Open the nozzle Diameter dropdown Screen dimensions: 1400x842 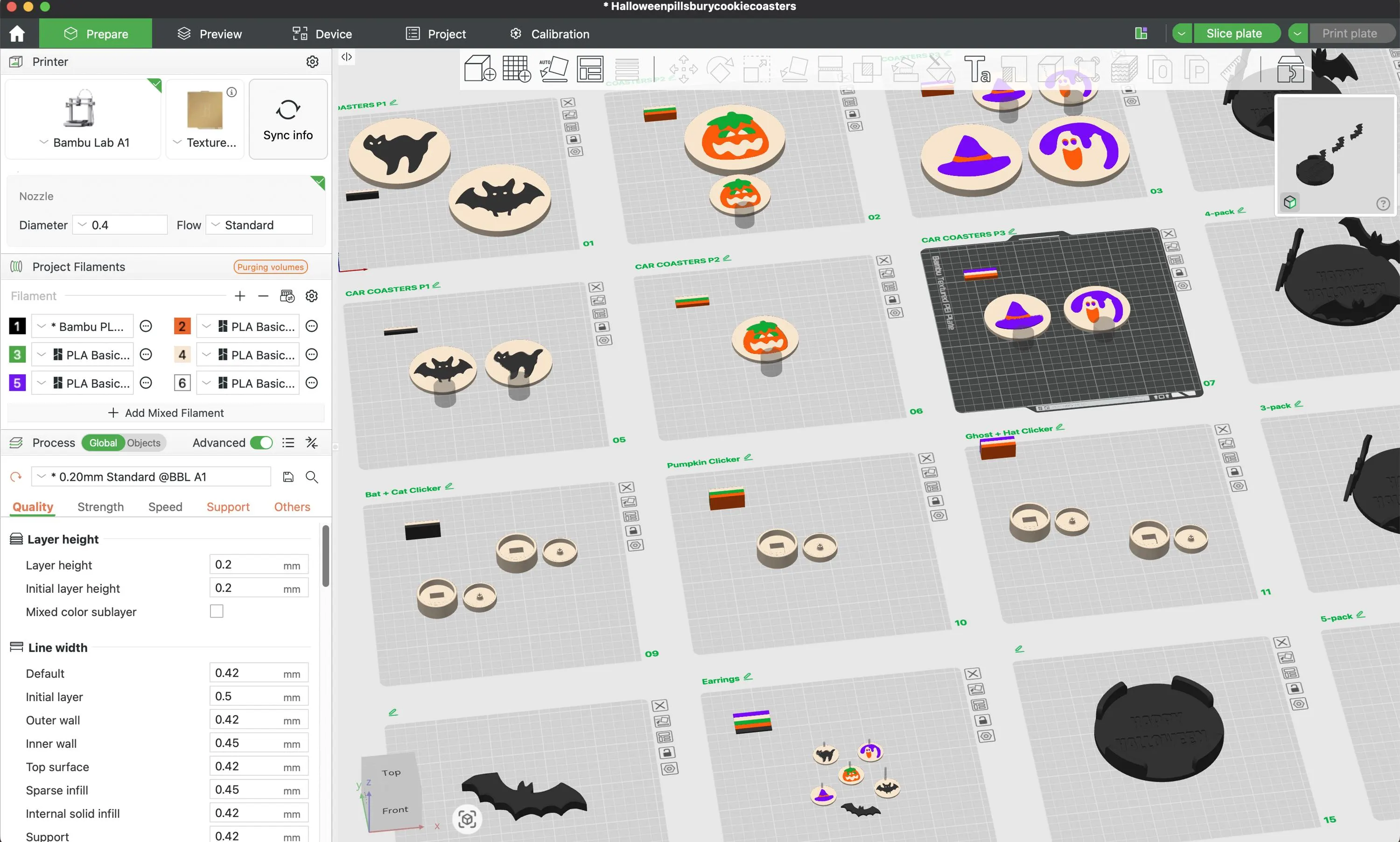(x=119, y=225)
